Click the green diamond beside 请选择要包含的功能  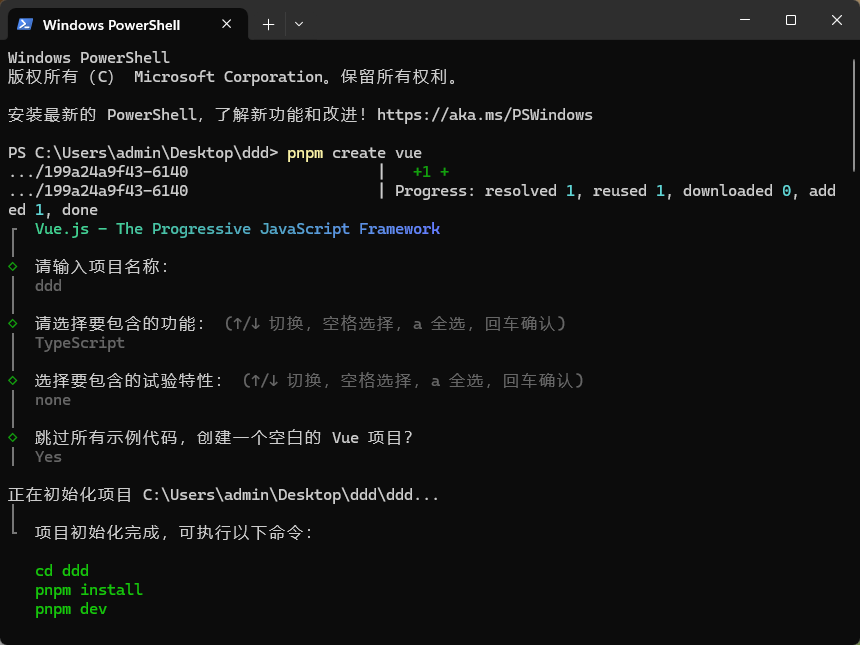click(x=13, y=324)
